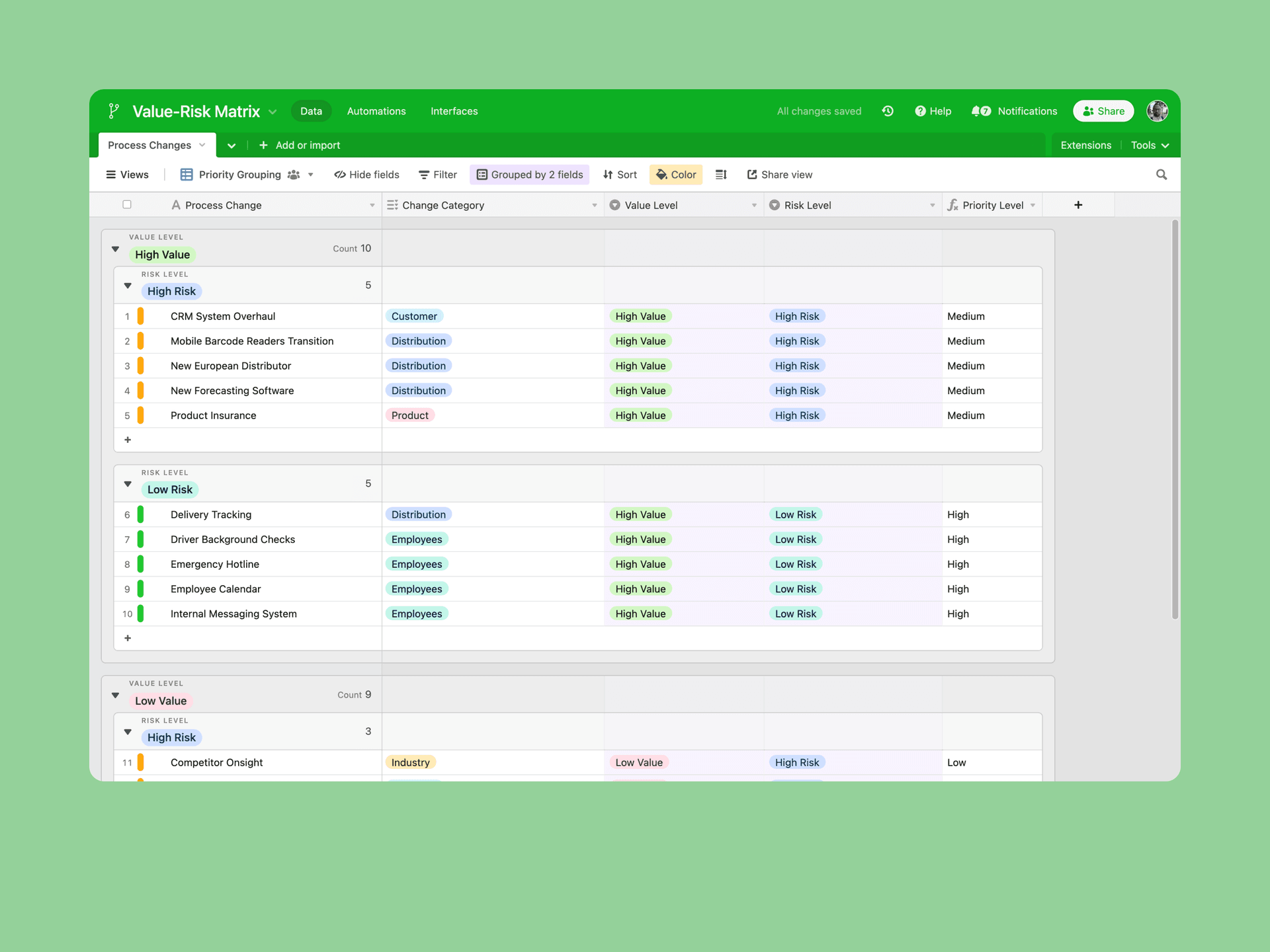Screen dimensions: 1270x952
Task: Open the Color options
Action: [x=676, y=175]
